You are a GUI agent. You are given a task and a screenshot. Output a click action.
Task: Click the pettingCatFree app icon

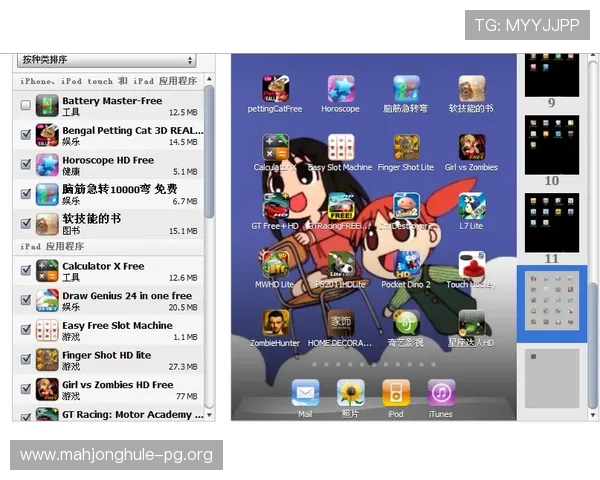click(x=275, y=89)
